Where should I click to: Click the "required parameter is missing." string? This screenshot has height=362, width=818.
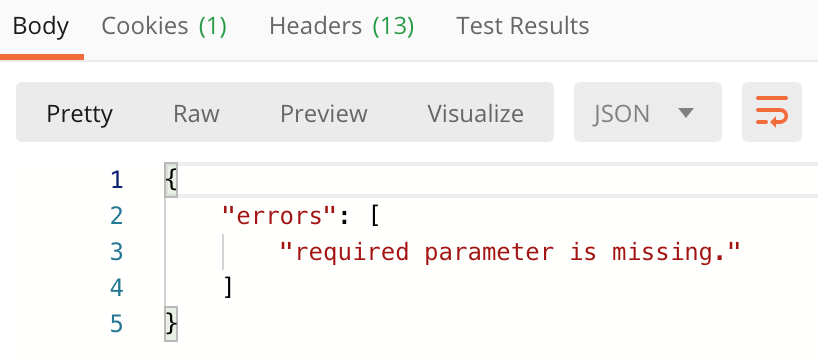[x=510, y=252]
